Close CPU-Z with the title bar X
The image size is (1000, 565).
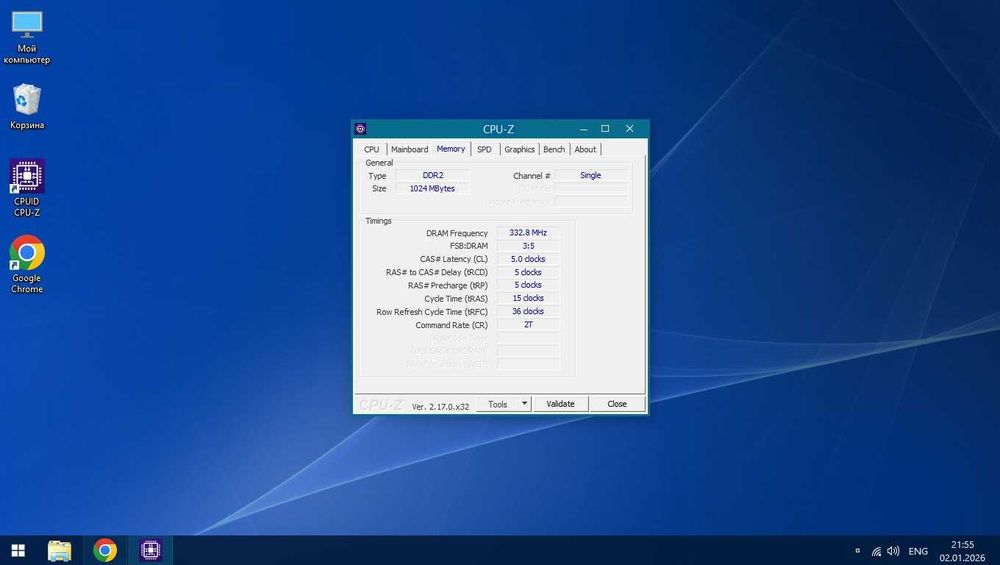[629, 129]
